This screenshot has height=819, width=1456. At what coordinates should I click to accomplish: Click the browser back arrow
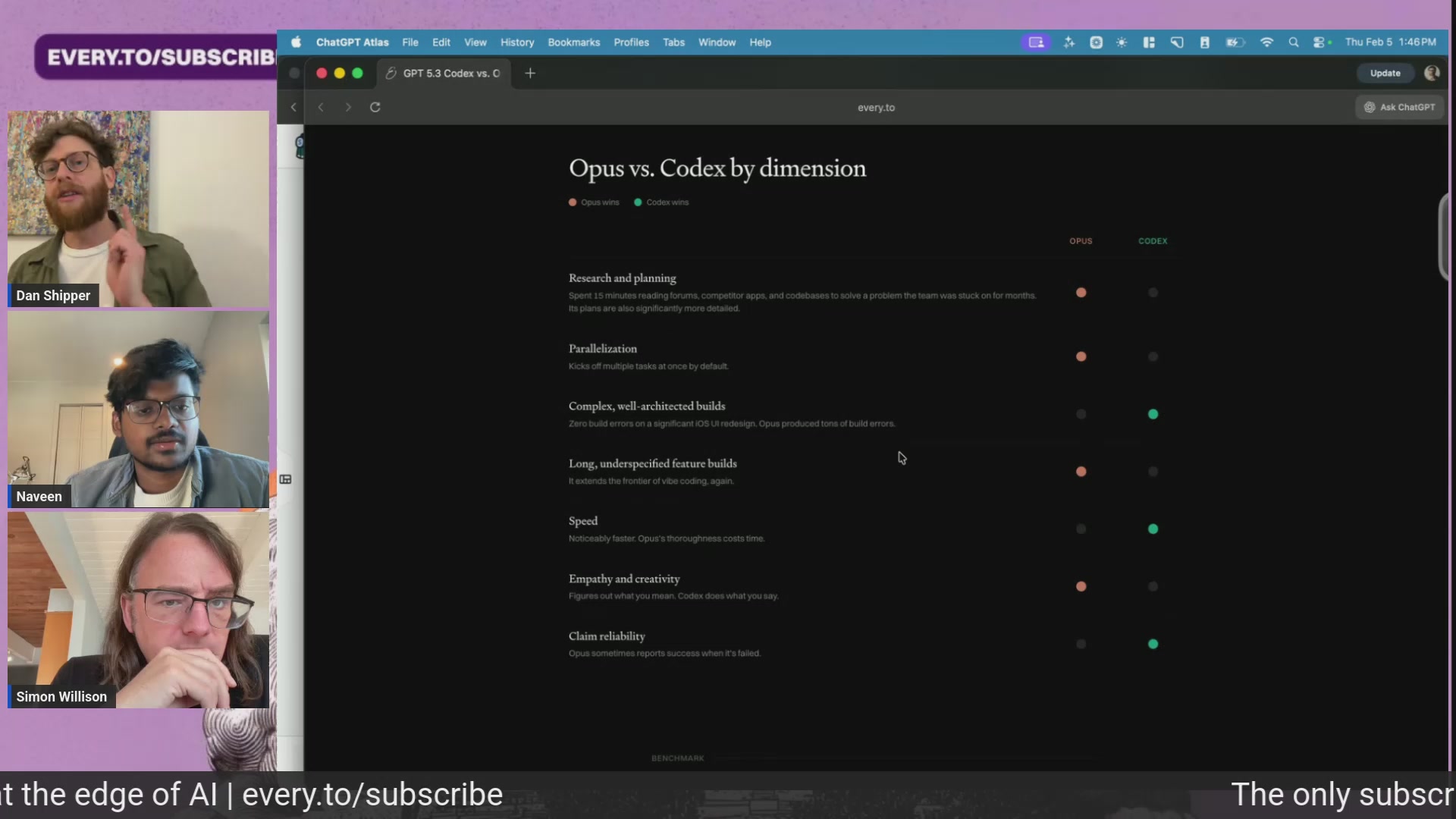[321, 107]
